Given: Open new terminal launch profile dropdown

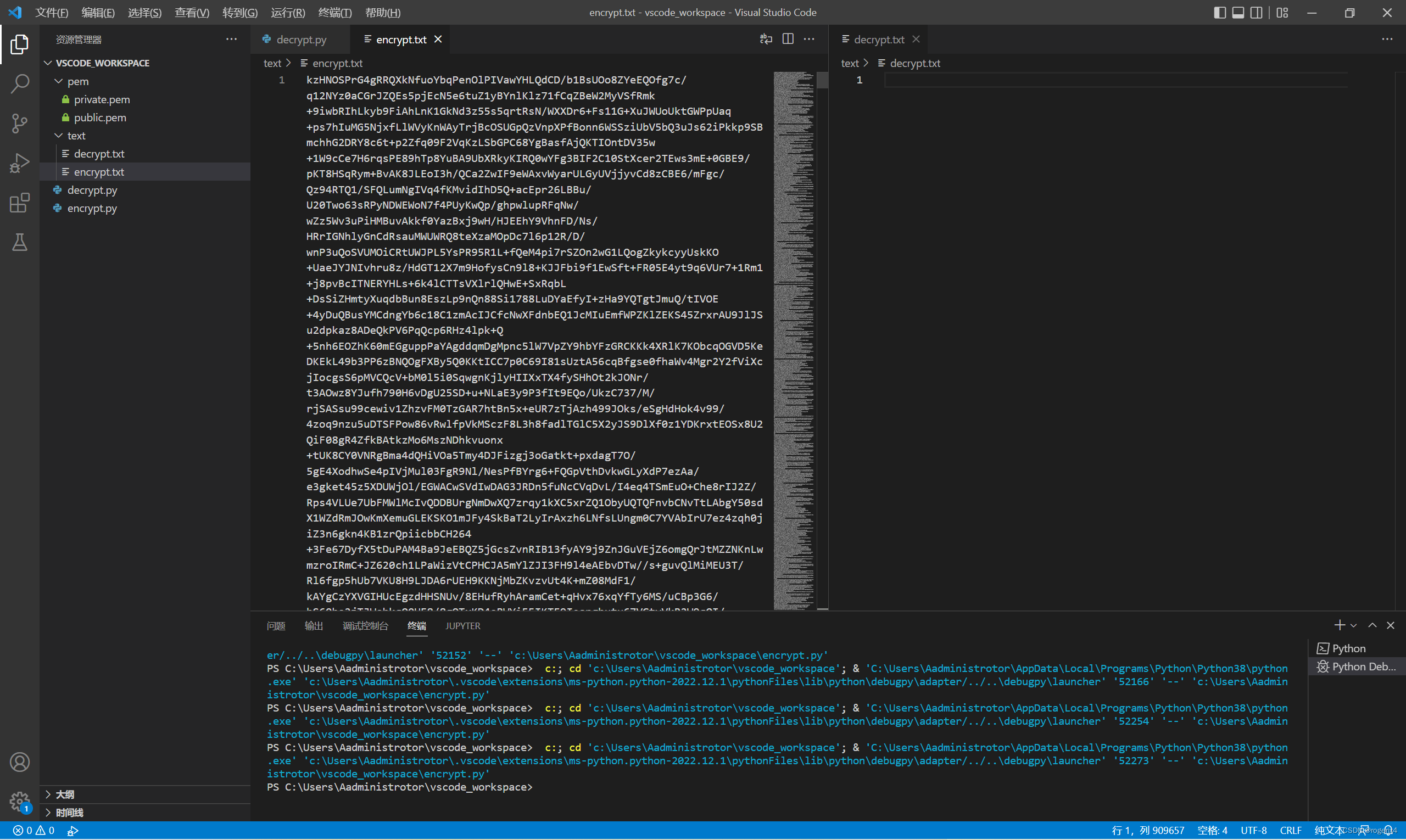Looking at the screenshot, I should pyautogui.click(x=1354, y=625).
